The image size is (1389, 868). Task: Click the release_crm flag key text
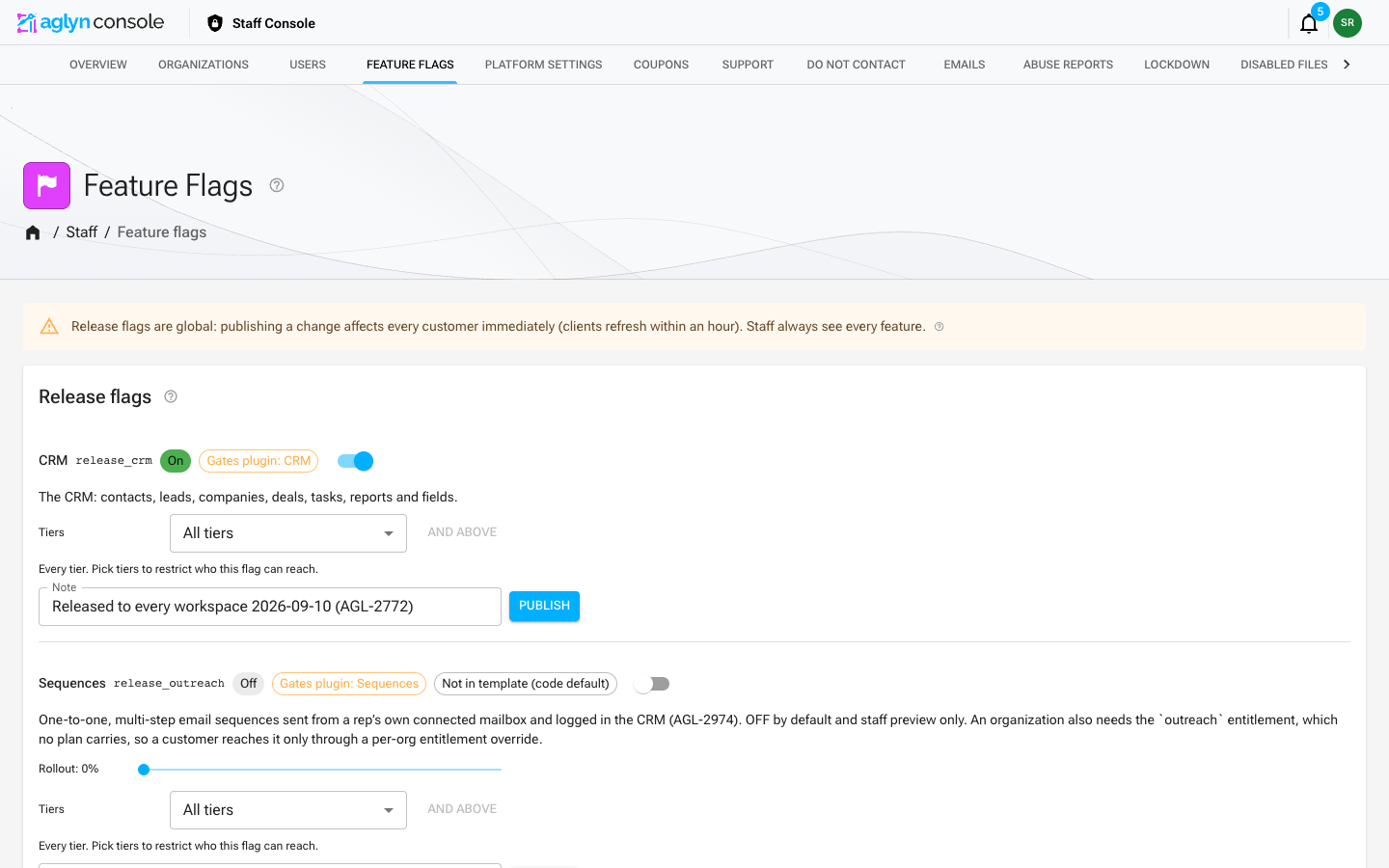[114, 461]
